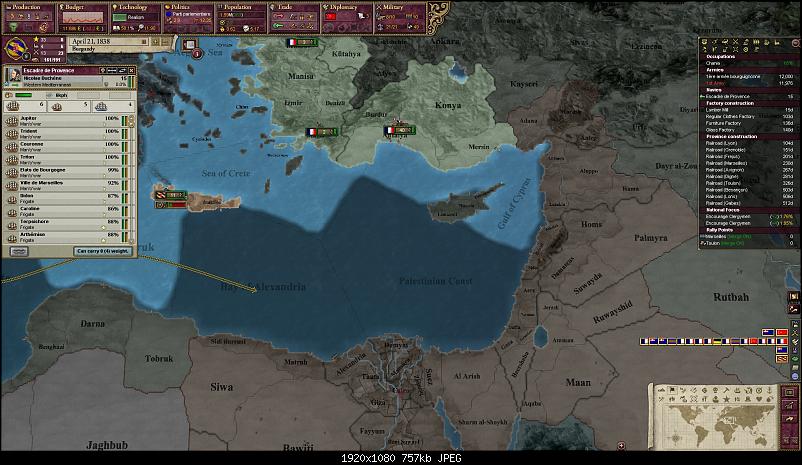
Task: Decrease game speed with the minus button
Action: tap(167, 41)
